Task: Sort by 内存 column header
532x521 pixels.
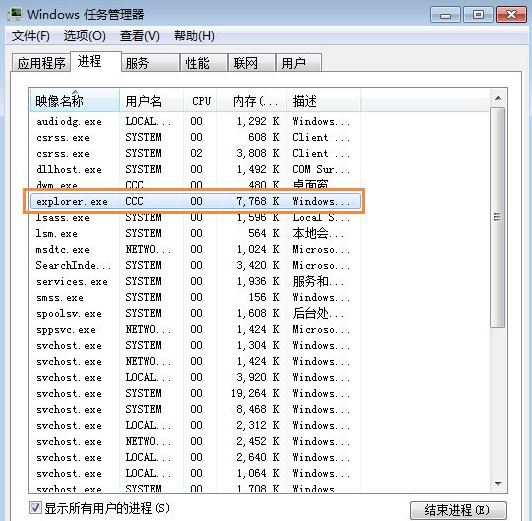Action: click(252, 101)
